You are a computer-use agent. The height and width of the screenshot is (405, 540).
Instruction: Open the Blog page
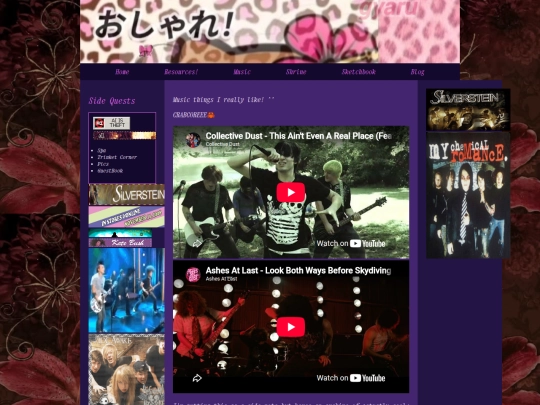[417, 72]
